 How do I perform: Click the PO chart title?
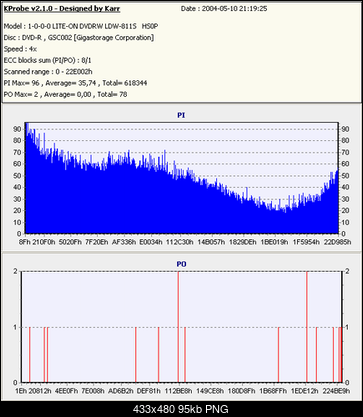181,264
